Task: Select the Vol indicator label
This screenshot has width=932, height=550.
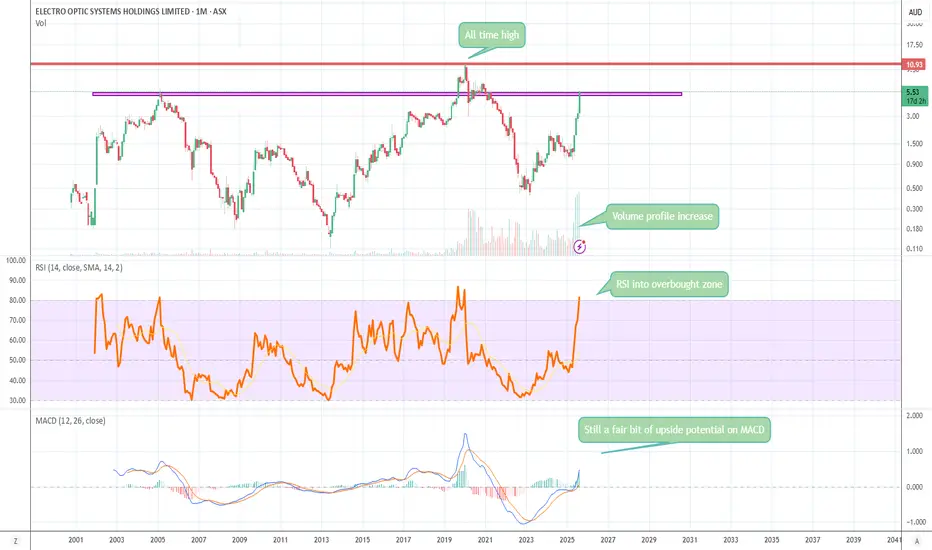Action: [40, 23]
